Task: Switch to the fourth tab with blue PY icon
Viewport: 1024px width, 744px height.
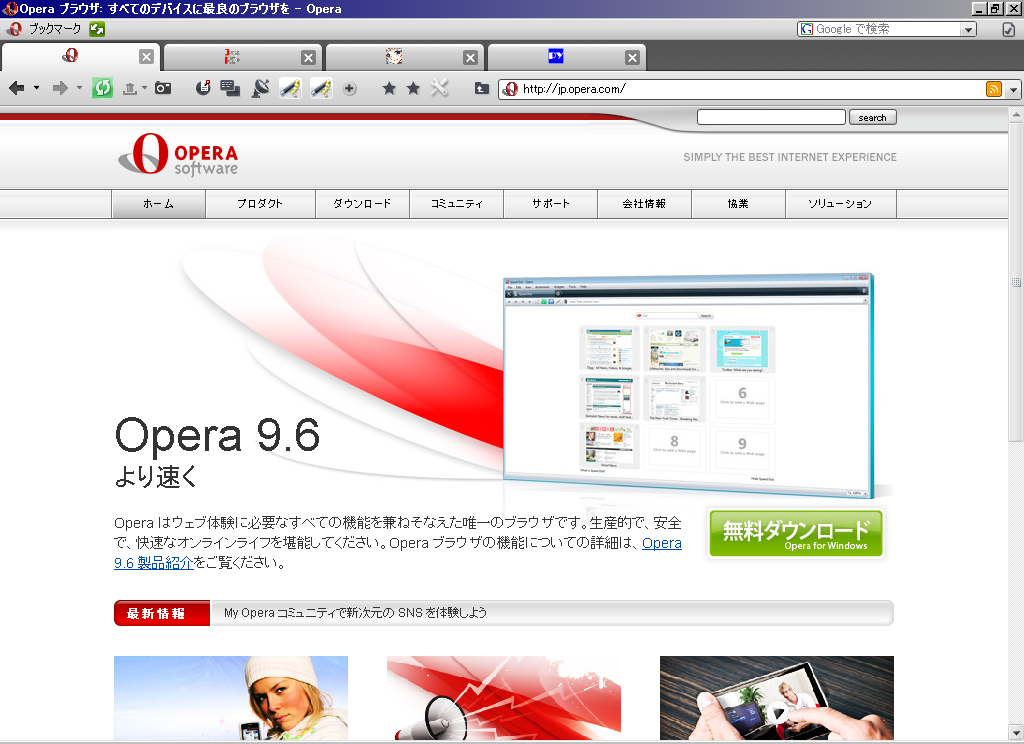Action: pos(556,56)
